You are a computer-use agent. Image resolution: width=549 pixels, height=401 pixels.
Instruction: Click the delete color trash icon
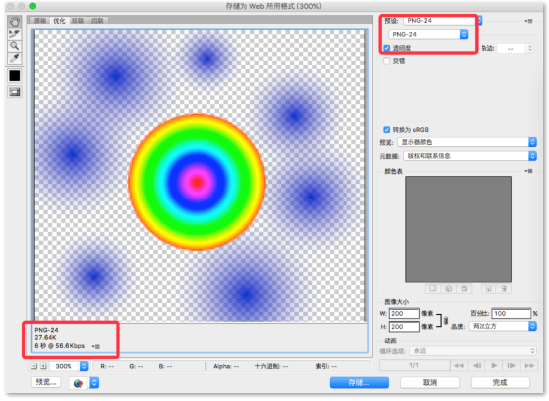click(x=504, y=289)
